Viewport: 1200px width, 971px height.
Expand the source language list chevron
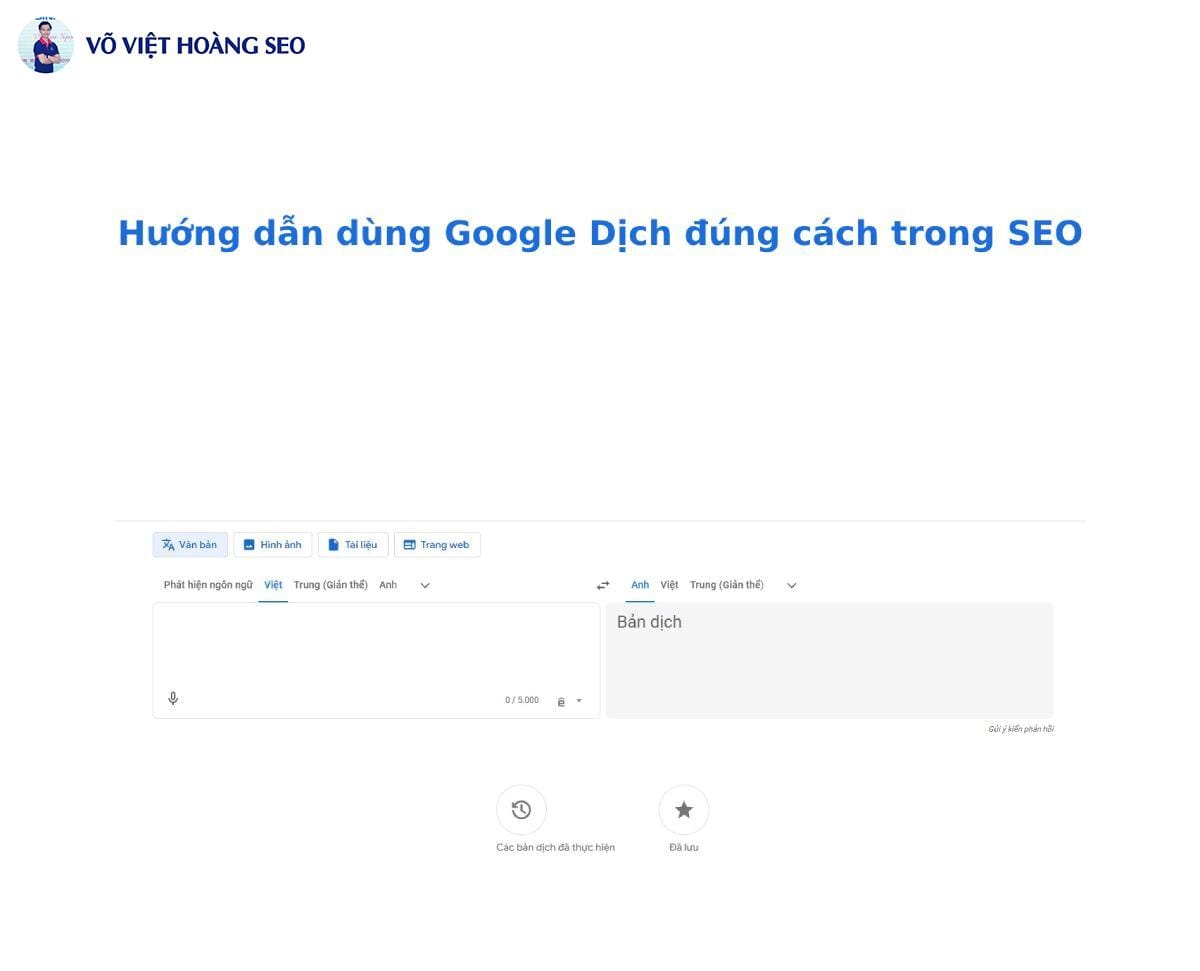coord(425,585)
